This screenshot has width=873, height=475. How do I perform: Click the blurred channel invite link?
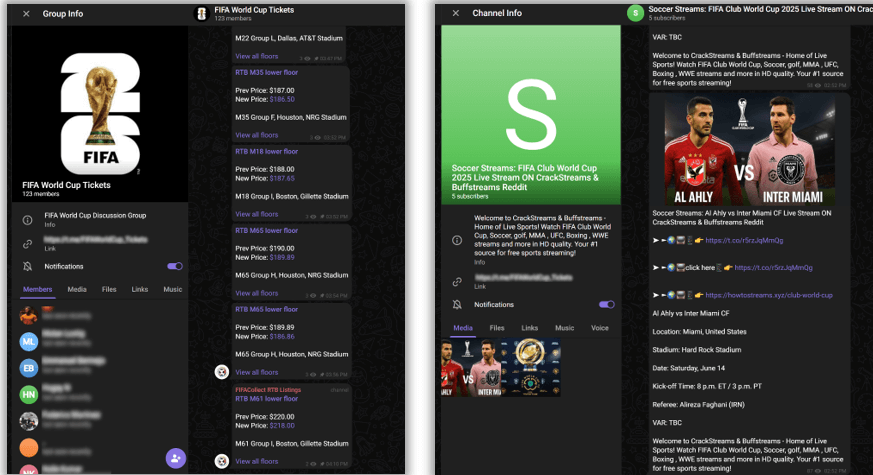coord(523,277)
